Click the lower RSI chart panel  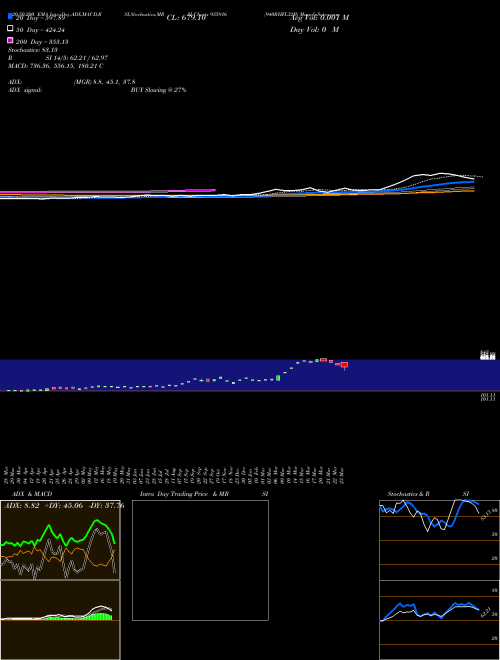[x=439, y=620]
